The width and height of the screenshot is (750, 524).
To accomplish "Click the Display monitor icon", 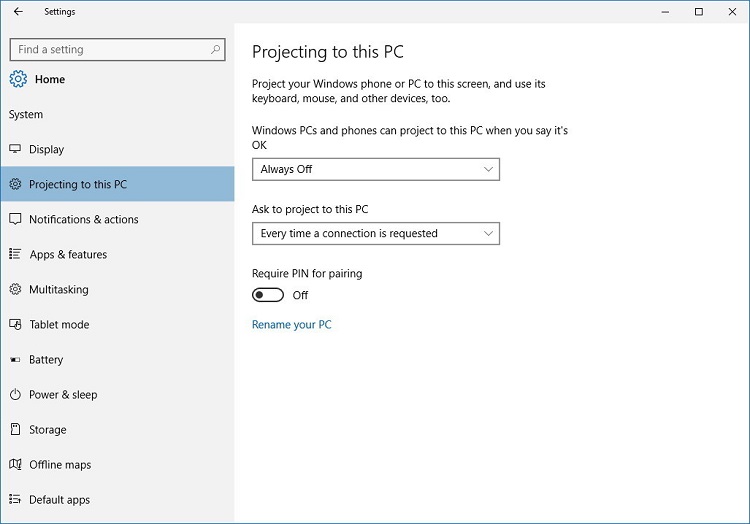I will click(15, 149).
